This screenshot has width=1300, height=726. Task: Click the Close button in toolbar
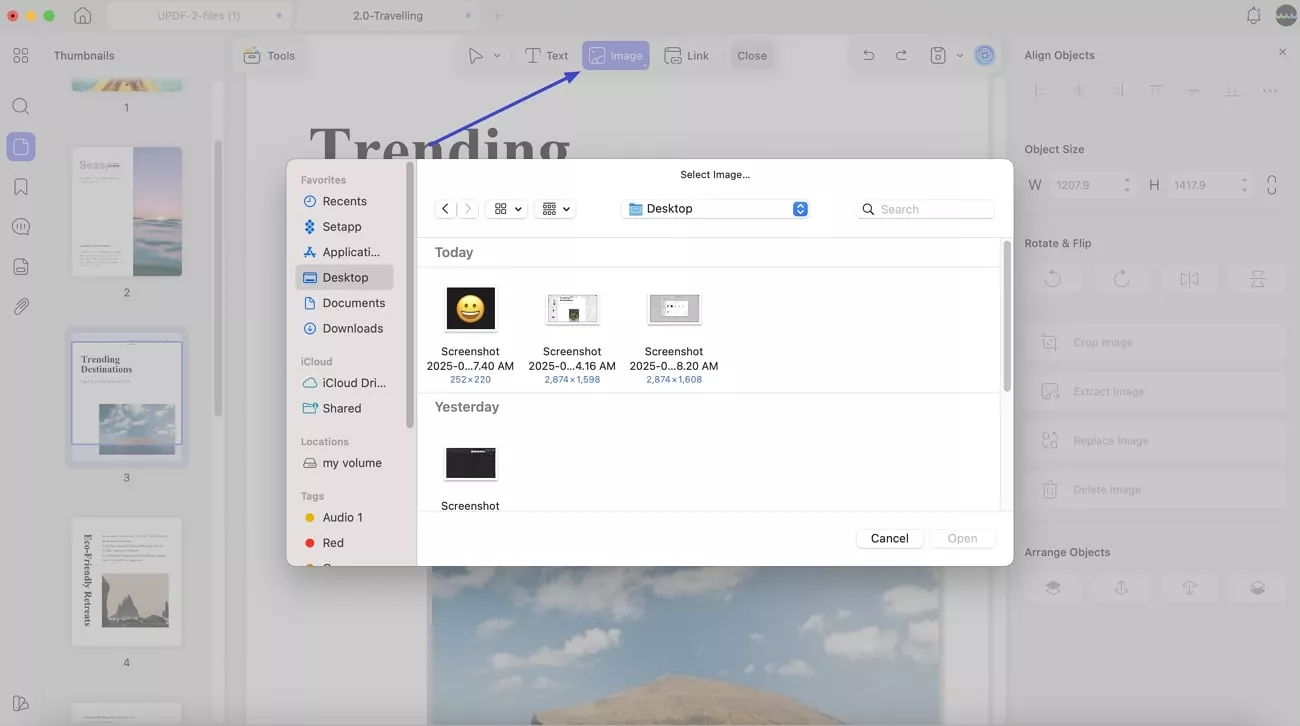coord(751,56)
